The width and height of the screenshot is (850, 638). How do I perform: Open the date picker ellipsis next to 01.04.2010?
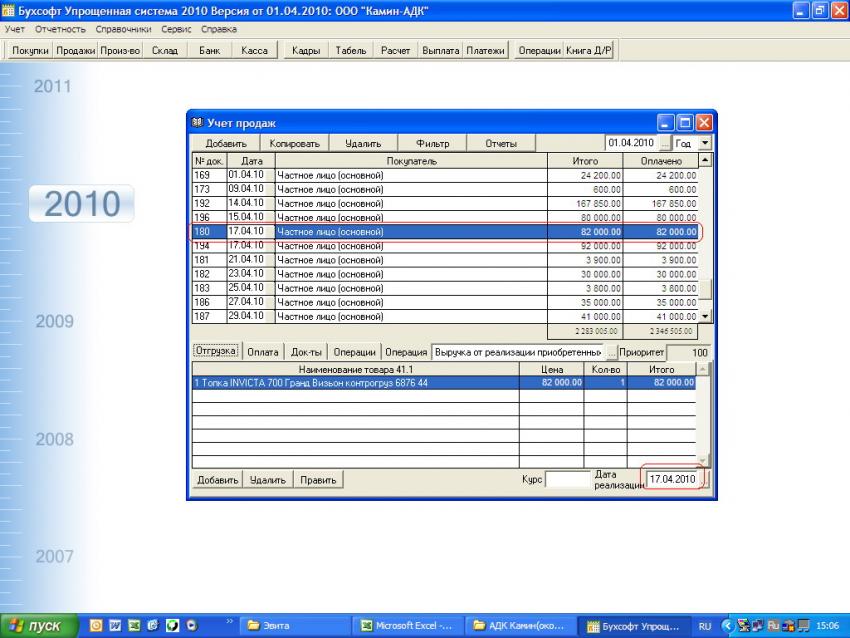(x=664, y=144)
